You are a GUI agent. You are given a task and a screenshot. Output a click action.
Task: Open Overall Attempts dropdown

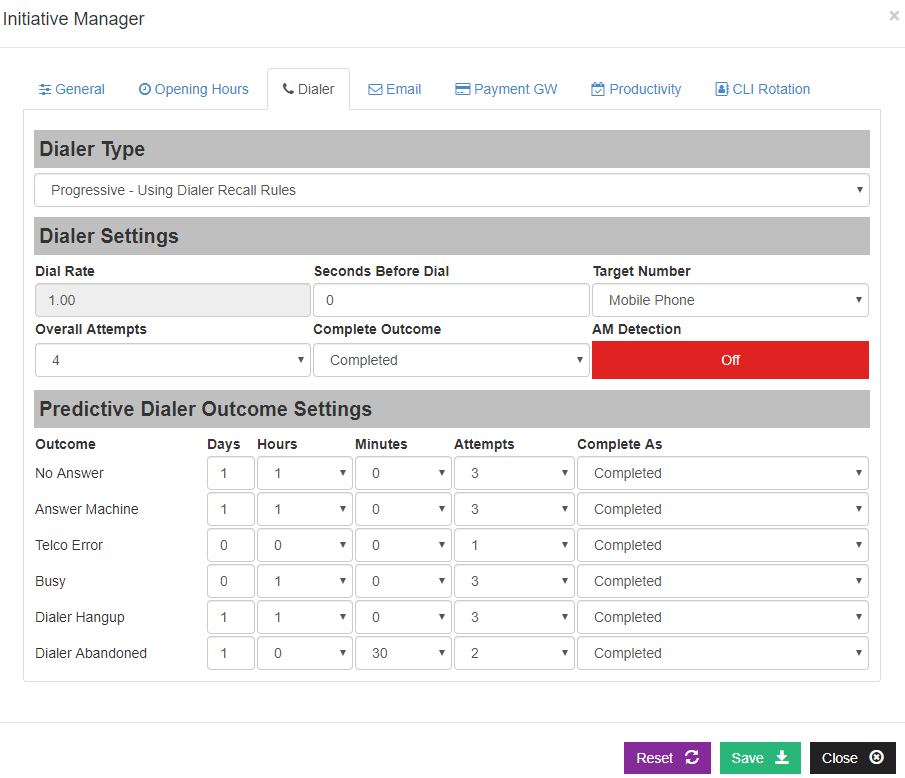[173, 360]
